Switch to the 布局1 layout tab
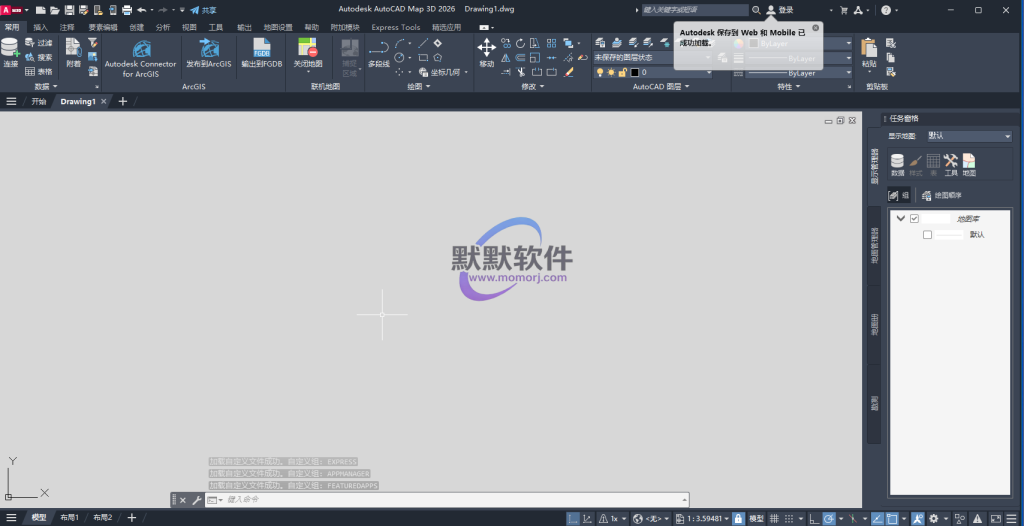The image size is (1024, 526). (x=69, y=518)
